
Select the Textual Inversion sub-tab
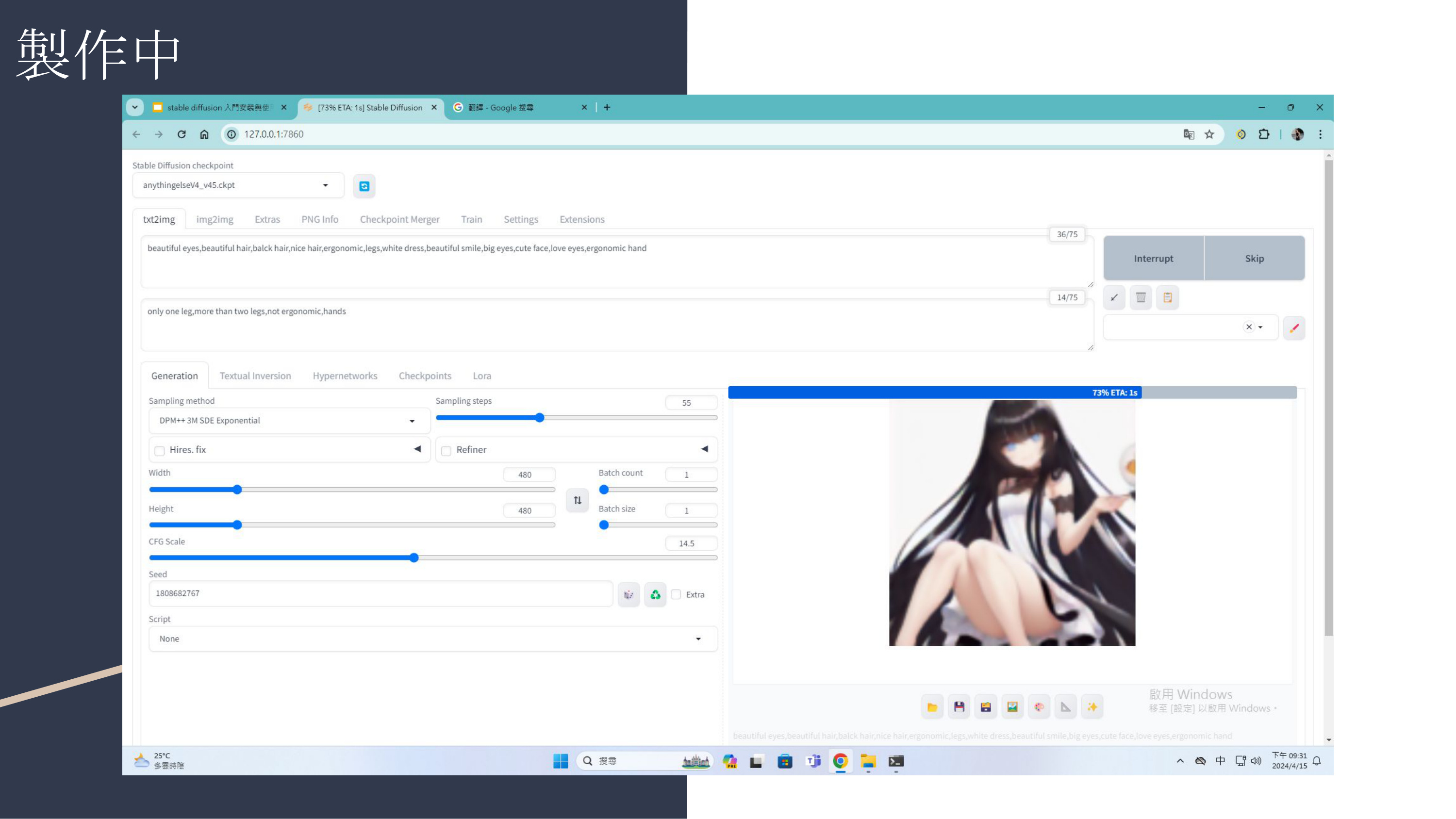pos(255,376)
